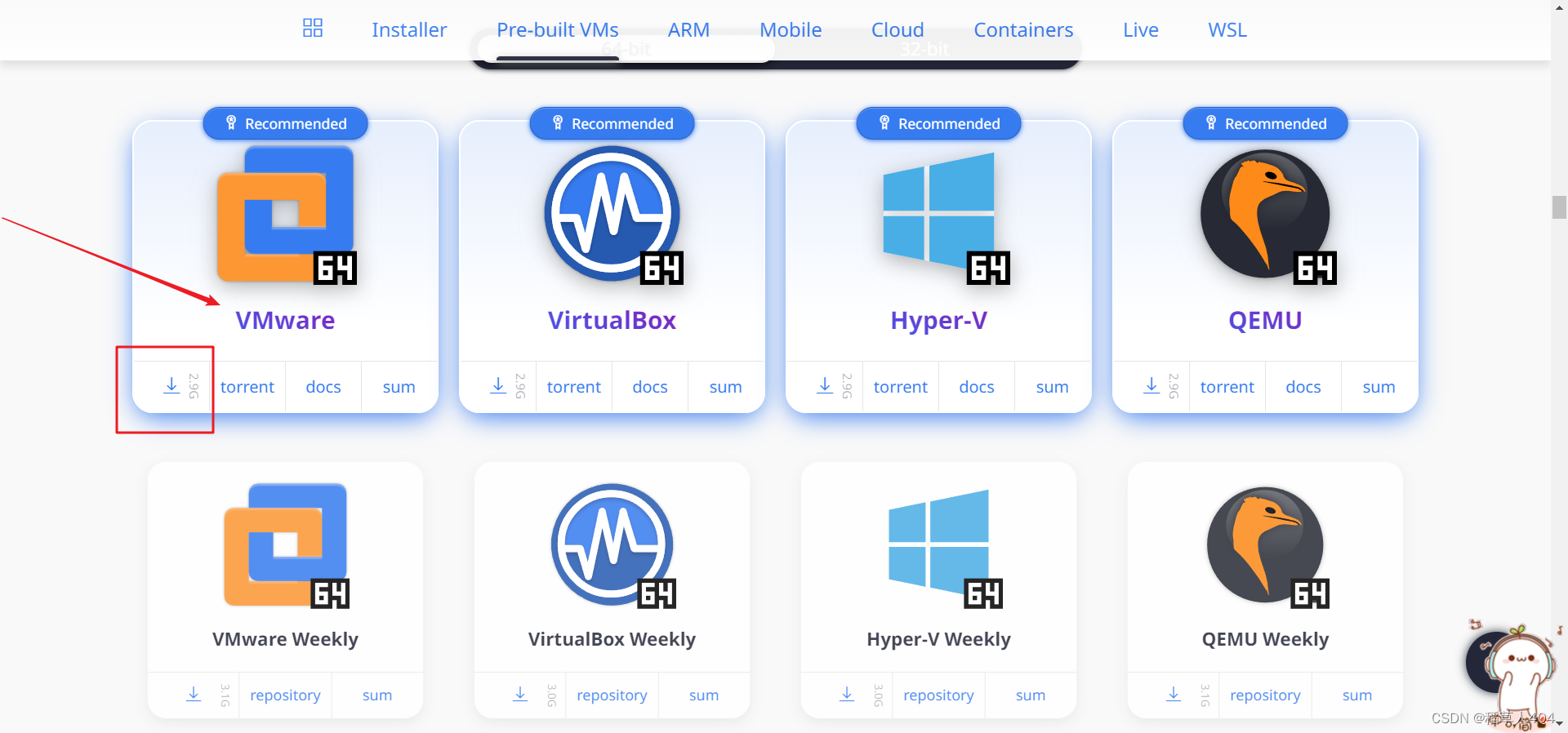1568x733 pixels.
Task: Click the page vertical scrollbar thumb
Action: [x=1559, y=207]
